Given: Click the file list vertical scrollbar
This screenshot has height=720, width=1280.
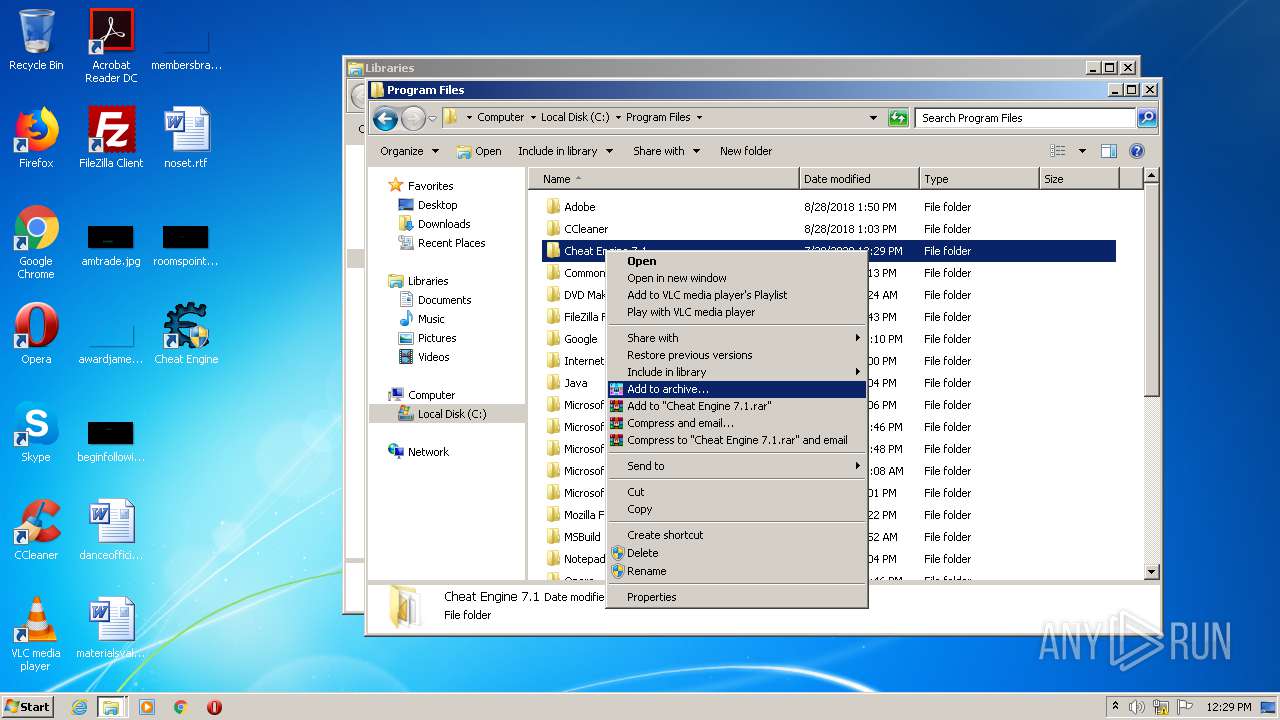Looking at the screenshot, I should coord(1151,373).
